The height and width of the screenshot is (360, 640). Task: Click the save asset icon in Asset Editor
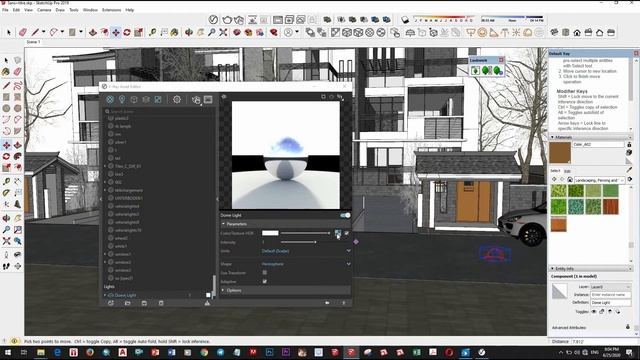[144, 303]
